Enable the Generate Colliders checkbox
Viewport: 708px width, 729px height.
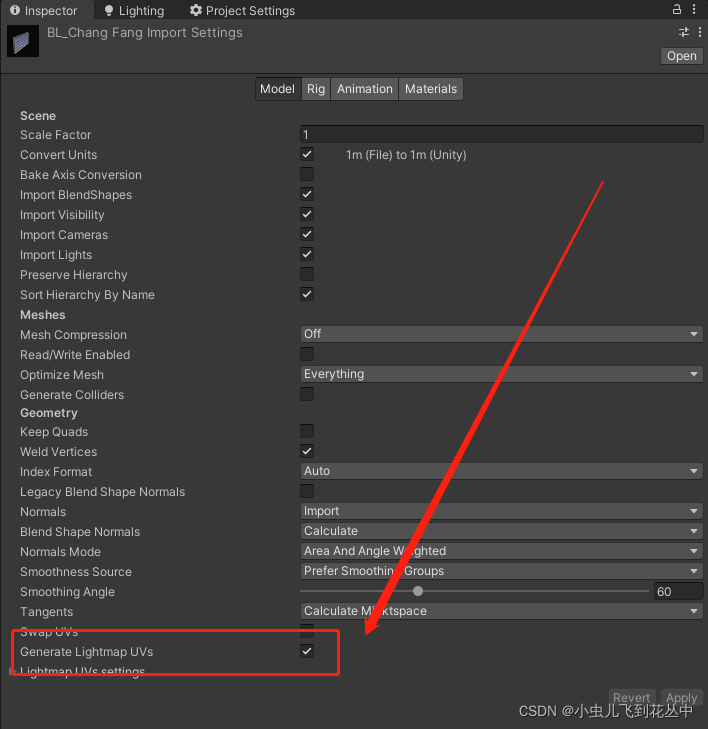pyautogui.click(x=307, y=394)
